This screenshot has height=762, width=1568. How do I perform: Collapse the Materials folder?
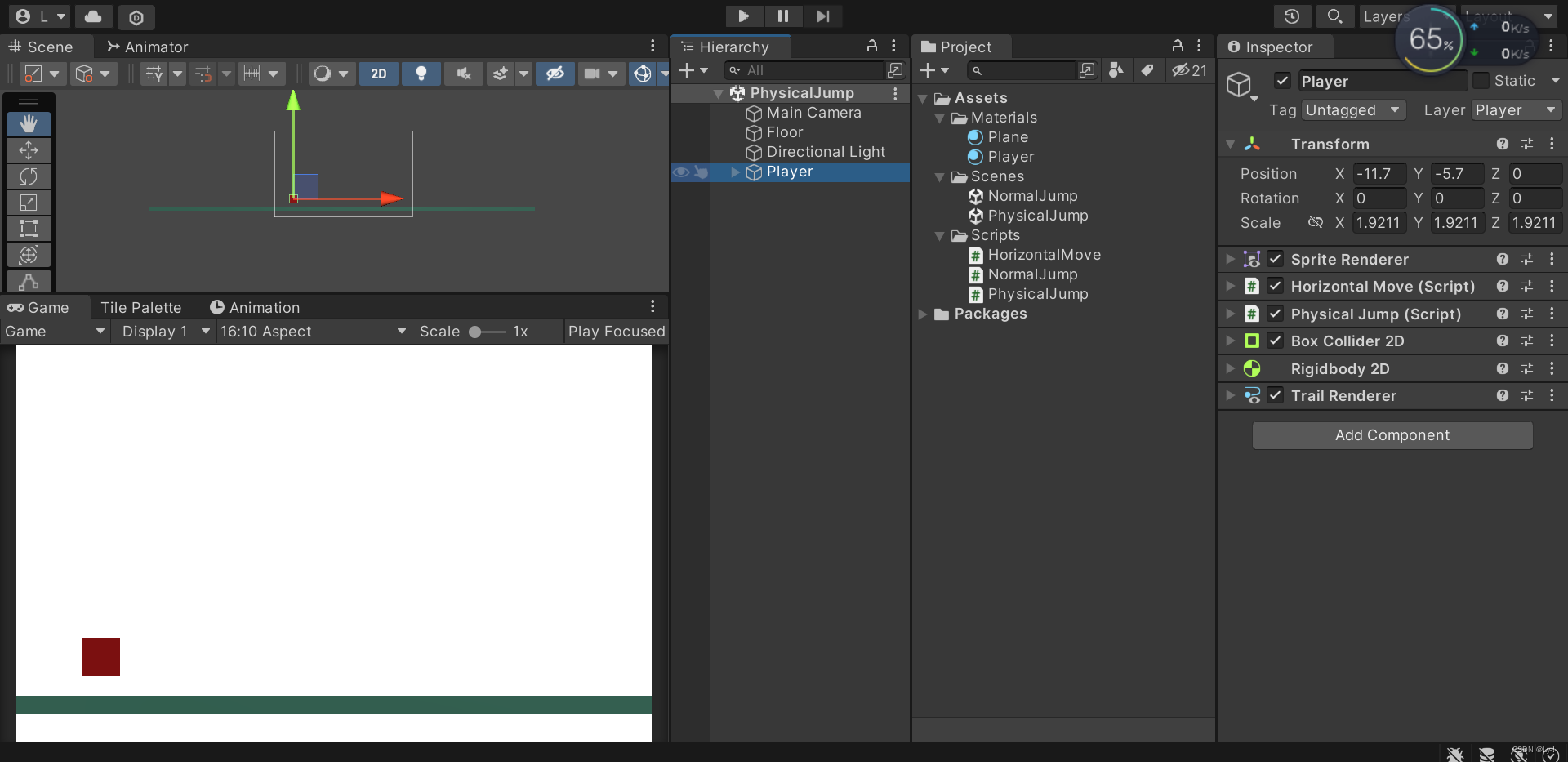pyautogui.click(x=940, y=118)
